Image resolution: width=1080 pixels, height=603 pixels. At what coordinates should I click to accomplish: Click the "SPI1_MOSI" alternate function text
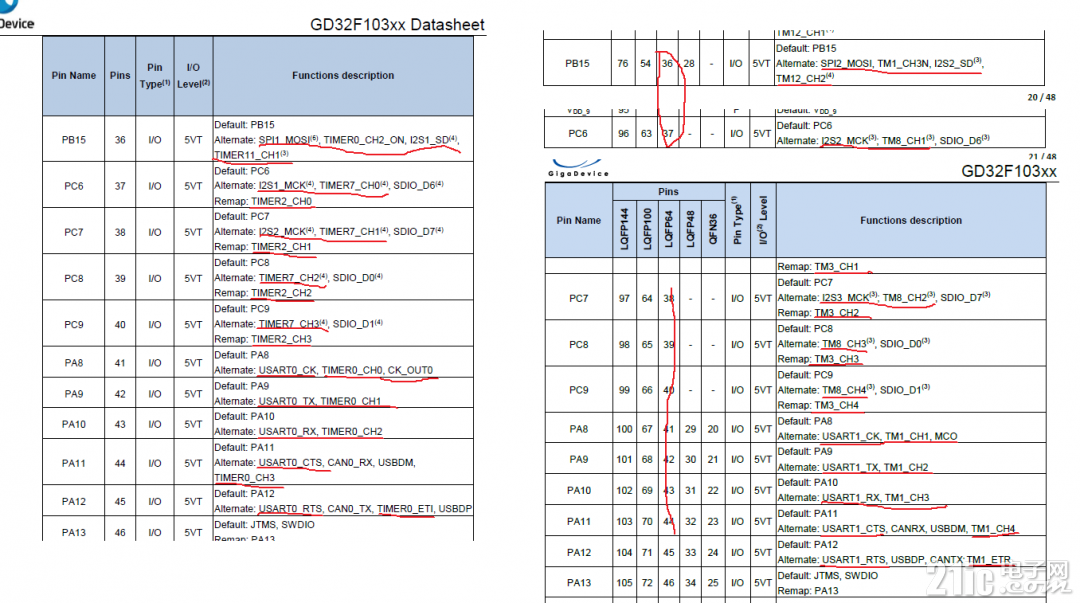click(x=284, y=140)
